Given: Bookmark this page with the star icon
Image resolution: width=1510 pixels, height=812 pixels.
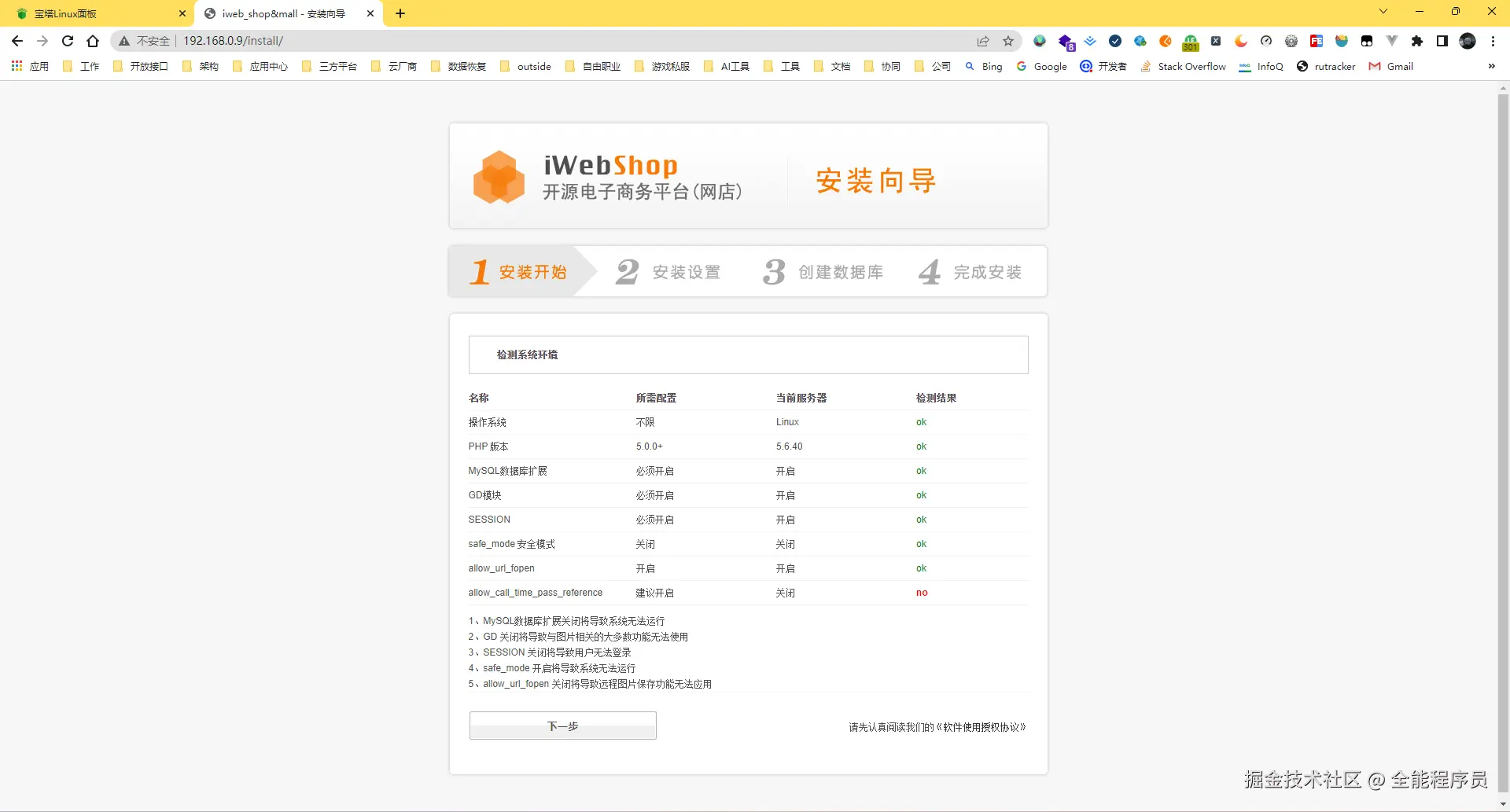Looking at the screenshot, I should [1008, 41].
